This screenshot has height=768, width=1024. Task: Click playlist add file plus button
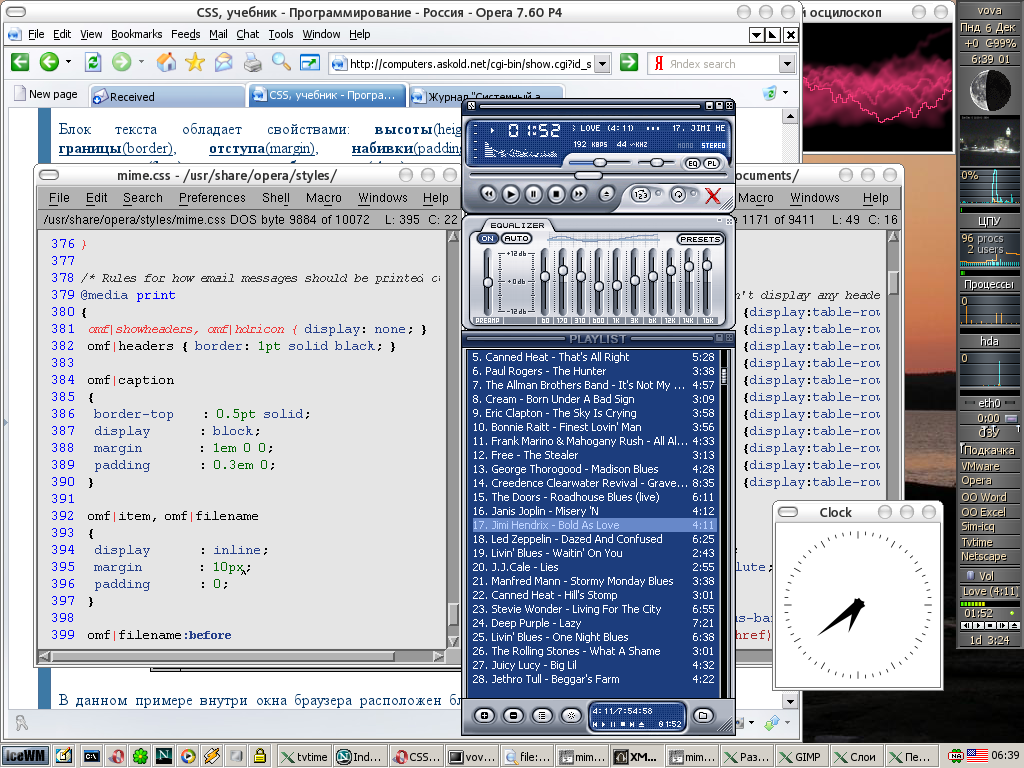pos(484,716)
